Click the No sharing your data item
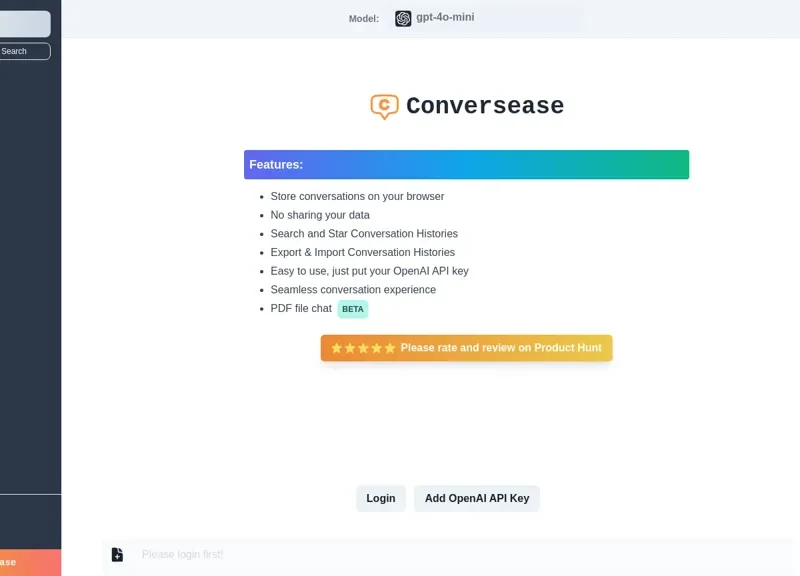 [x=320, y=215]
